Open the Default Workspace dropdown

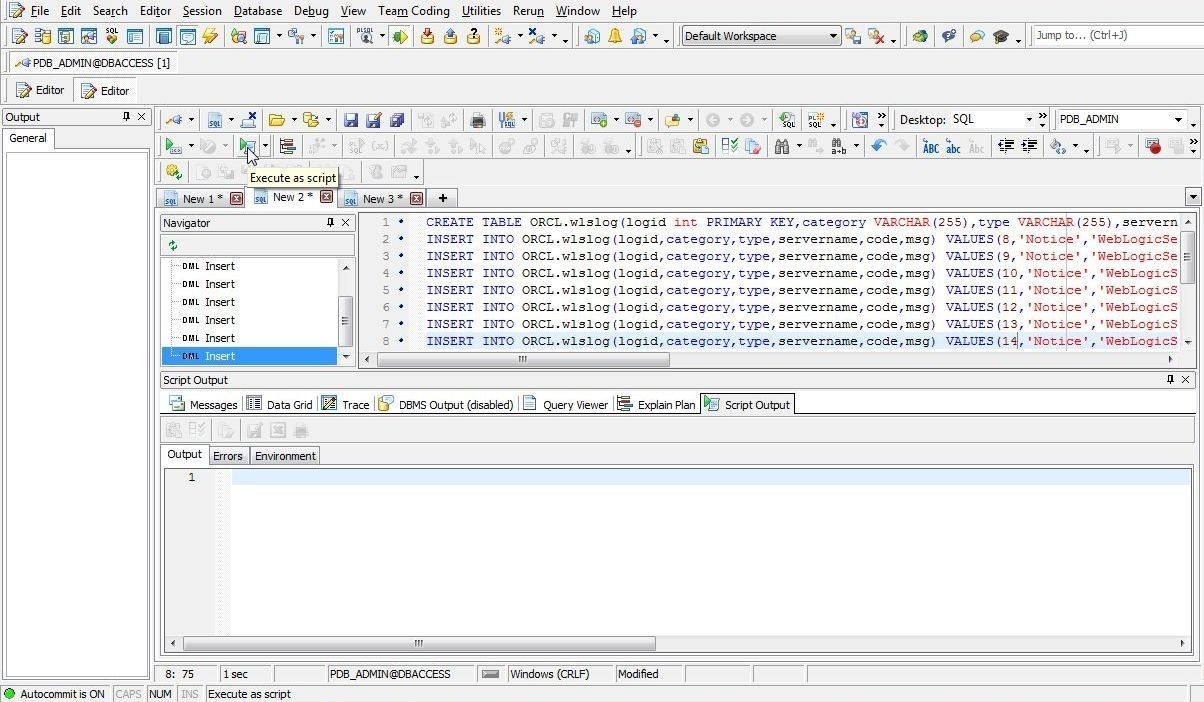pos(832,36)
